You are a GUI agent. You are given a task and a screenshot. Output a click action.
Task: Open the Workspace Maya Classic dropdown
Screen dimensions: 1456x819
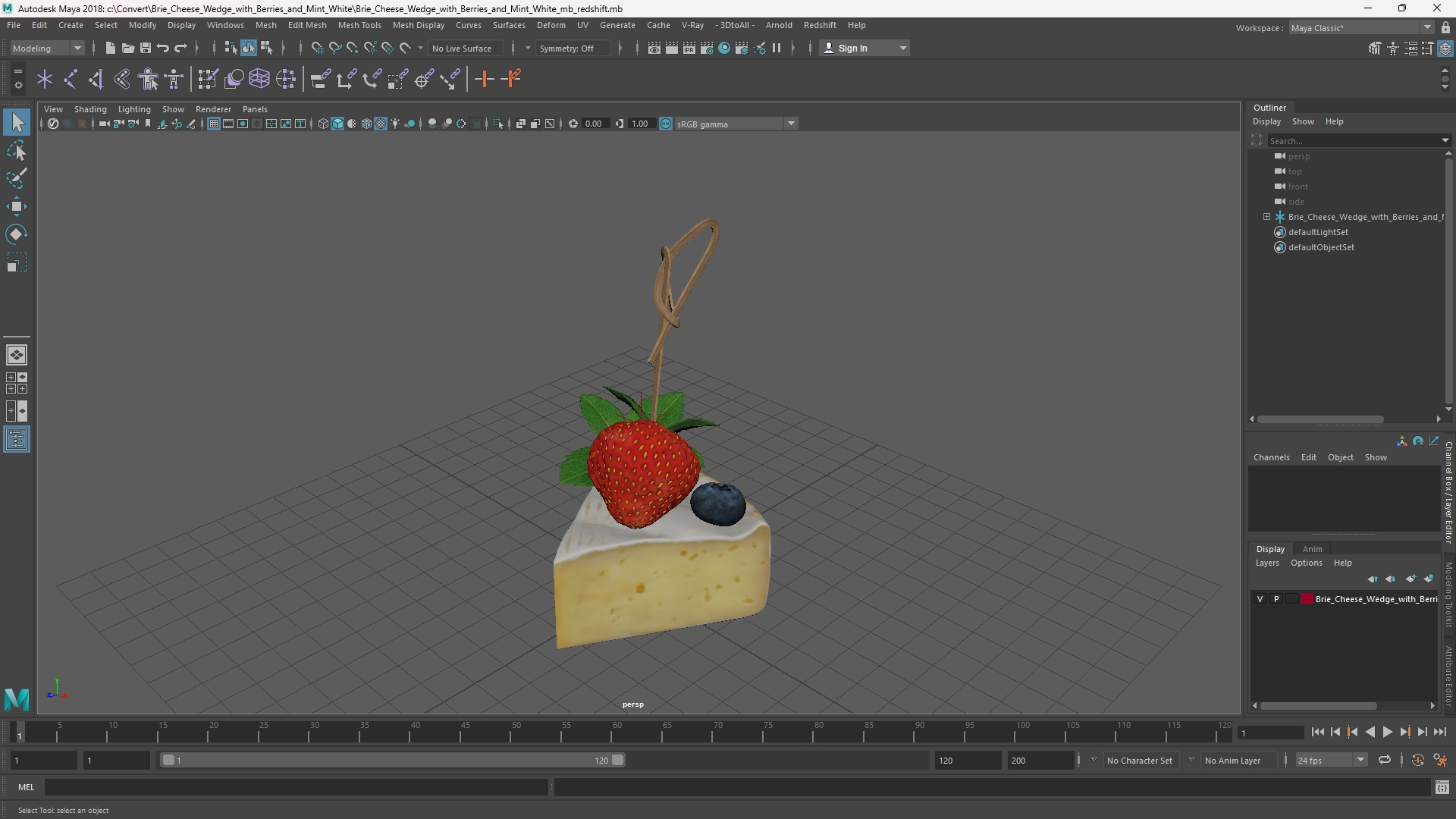[x=1361, y=27]
